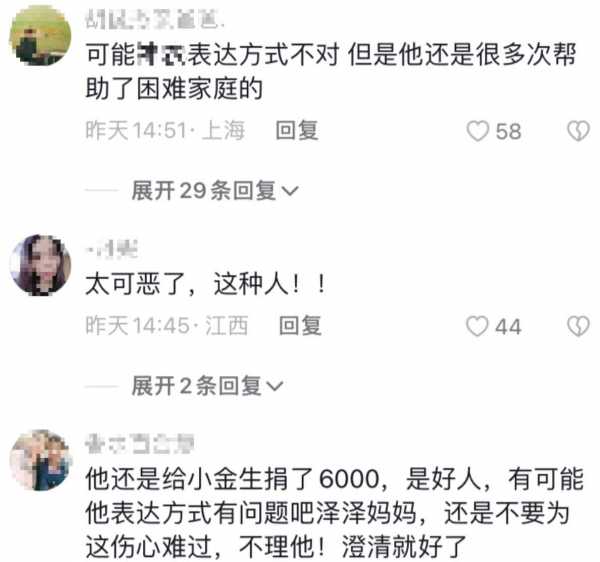Like the comment with 58 likes
Screen dimensions: 600x562
[x=478, y=131]
